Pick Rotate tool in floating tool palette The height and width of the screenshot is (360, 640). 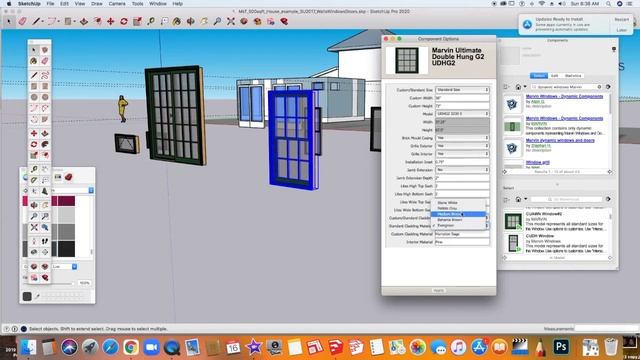34,144
